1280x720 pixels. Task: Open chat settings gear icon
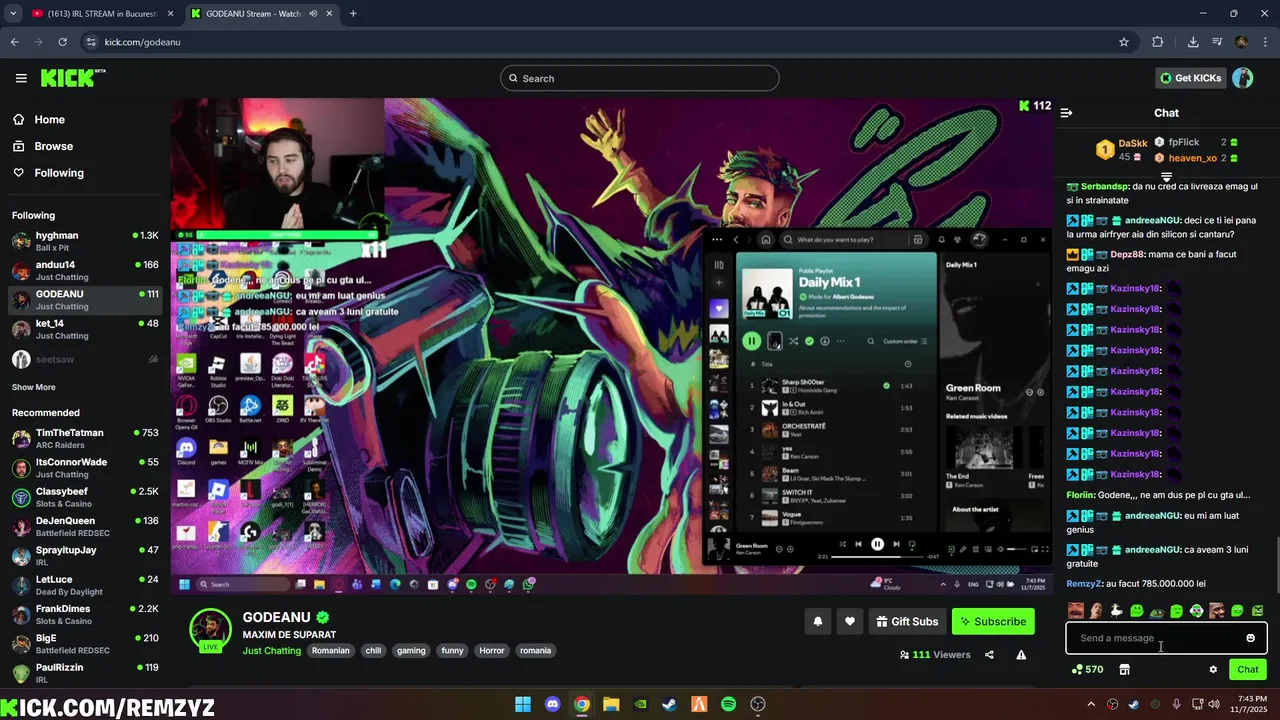point(1213,669)
